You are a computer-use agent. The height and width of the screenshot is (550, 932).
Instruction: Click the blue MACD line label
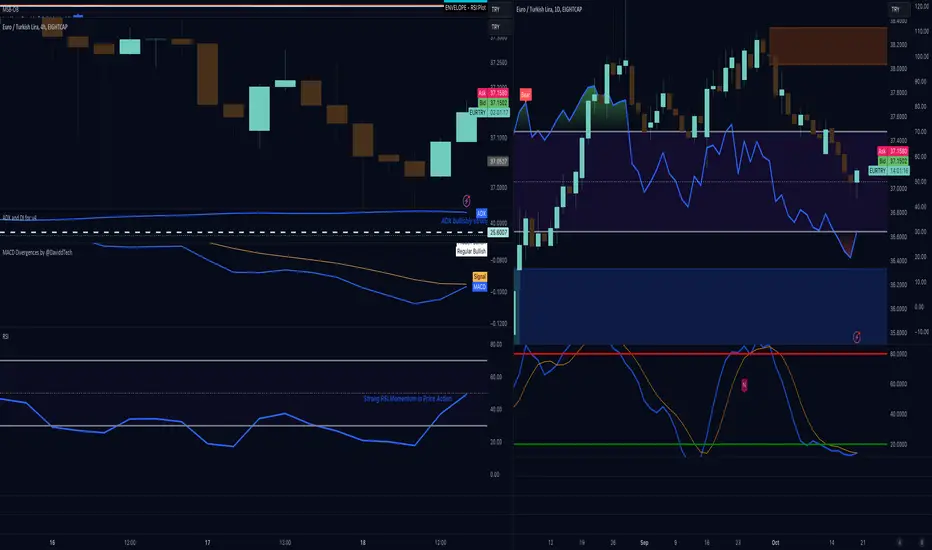pyautogui.click(x=480, y=287)
